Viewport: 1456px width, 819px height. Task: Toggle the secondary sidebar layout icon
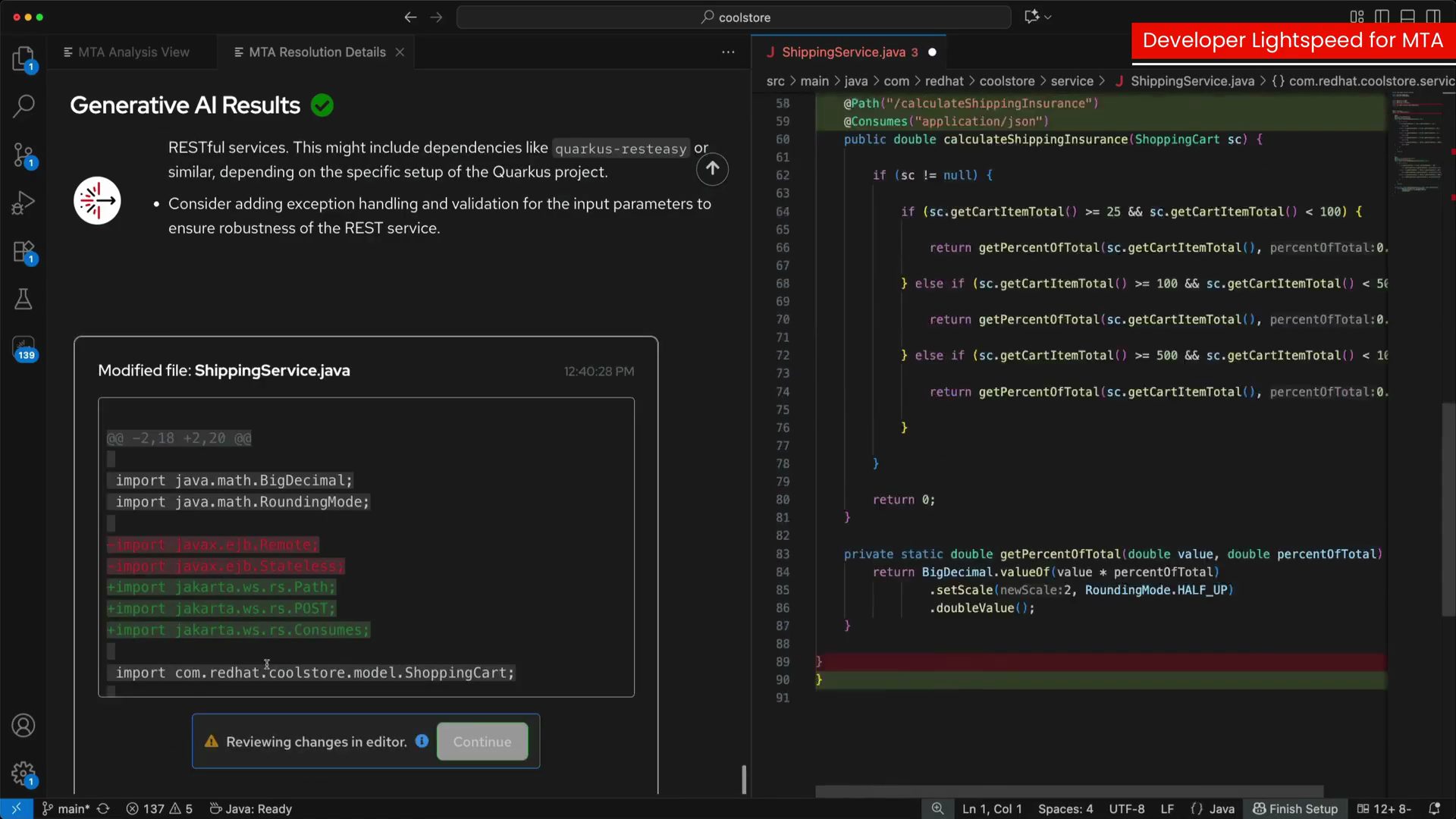(1432, 17)
